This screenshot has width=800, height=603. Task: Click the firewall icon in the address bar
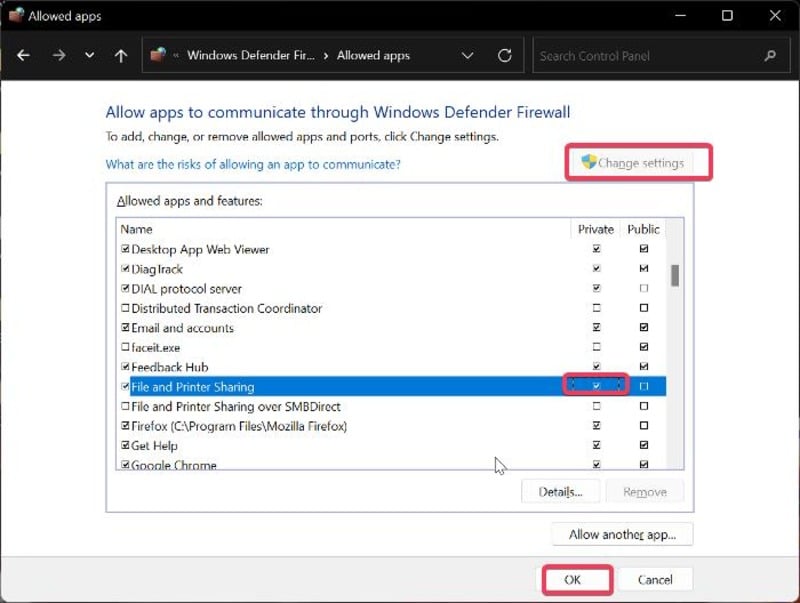[158, 55]
